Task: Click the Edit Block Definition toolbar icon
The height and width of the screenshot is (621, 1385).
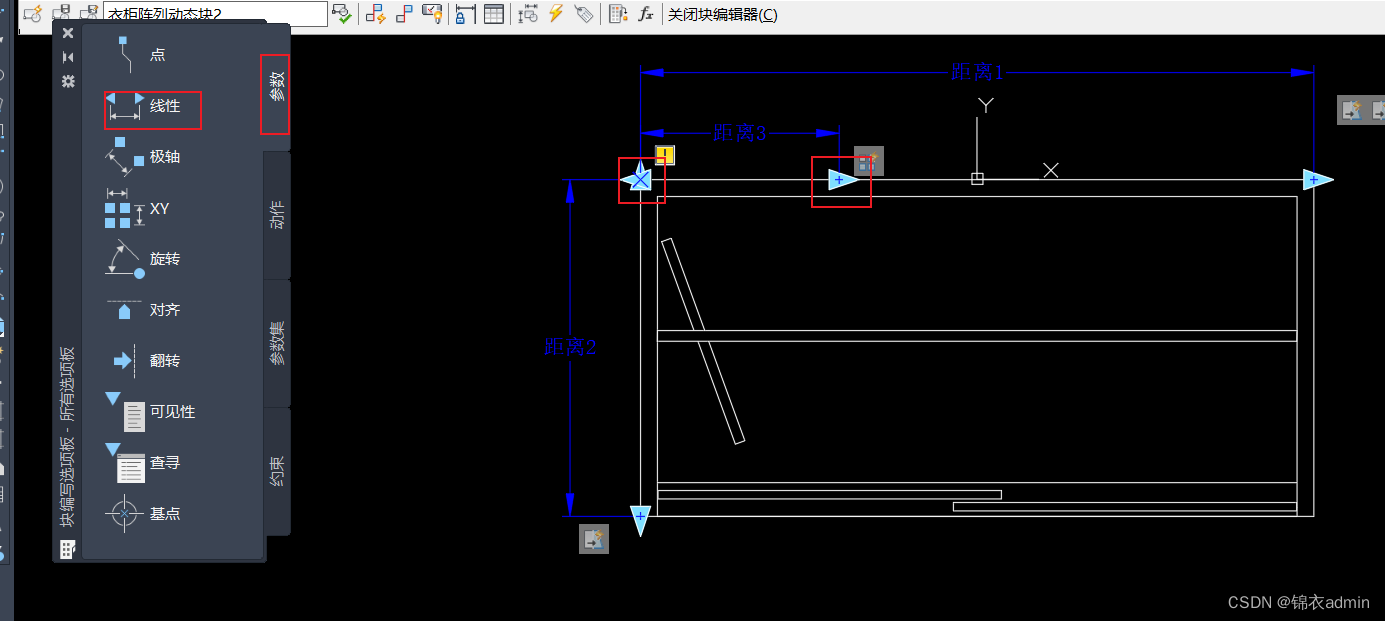Action: pos(33,14)
